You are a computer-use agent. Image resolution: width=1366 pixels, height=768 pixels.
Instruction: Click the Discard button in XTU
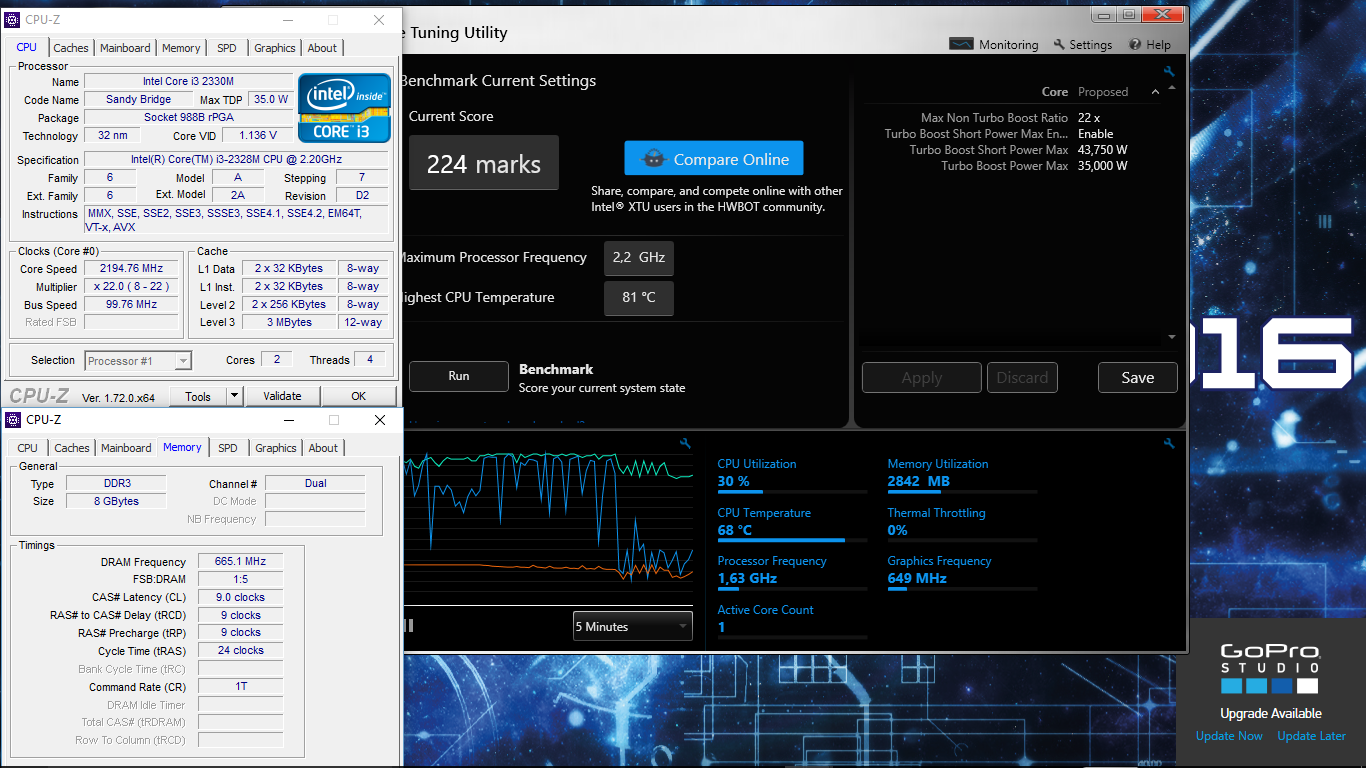pyautogui.click(x=1022, y=378)
